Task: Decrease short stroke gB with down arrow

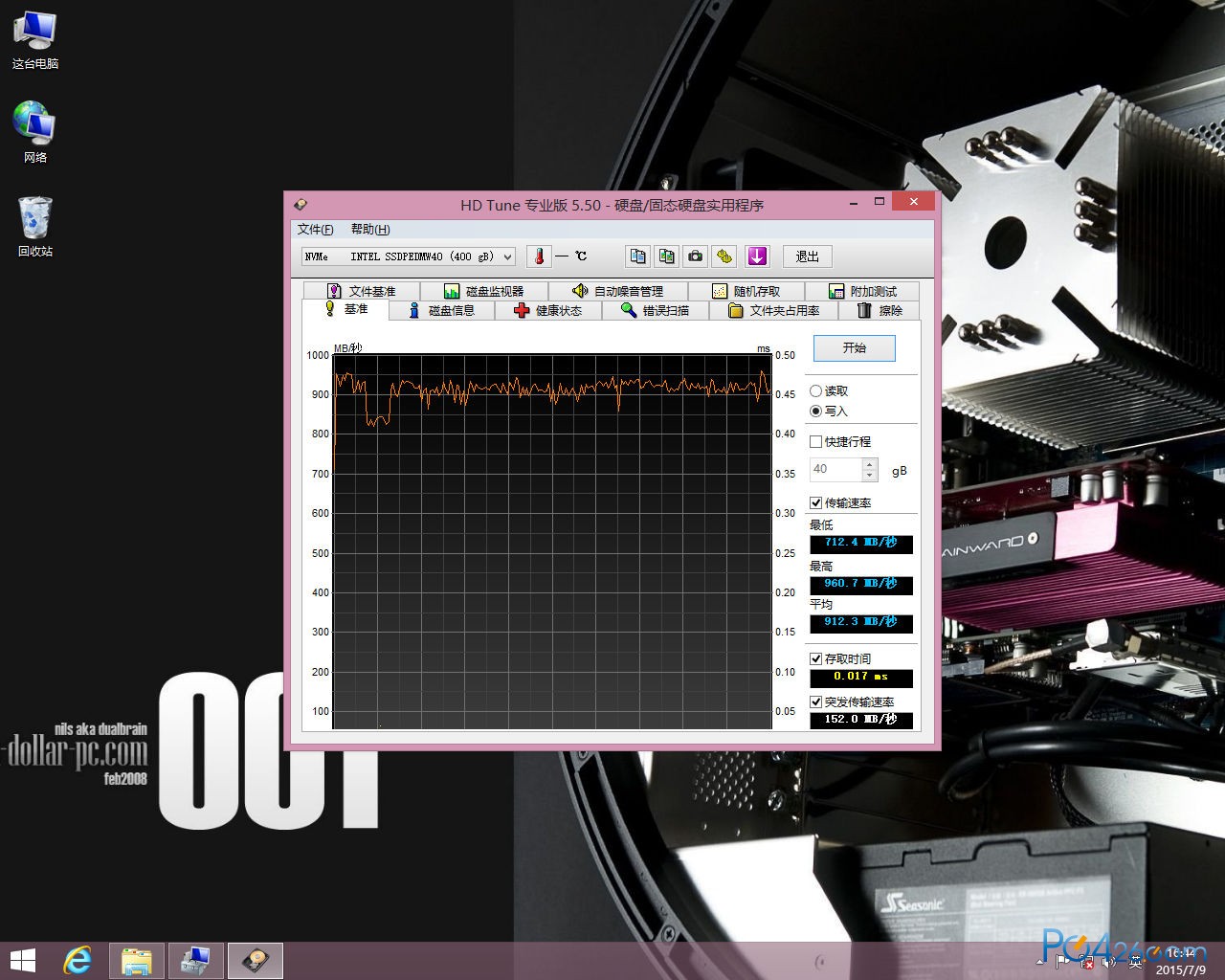Action: 869,475
